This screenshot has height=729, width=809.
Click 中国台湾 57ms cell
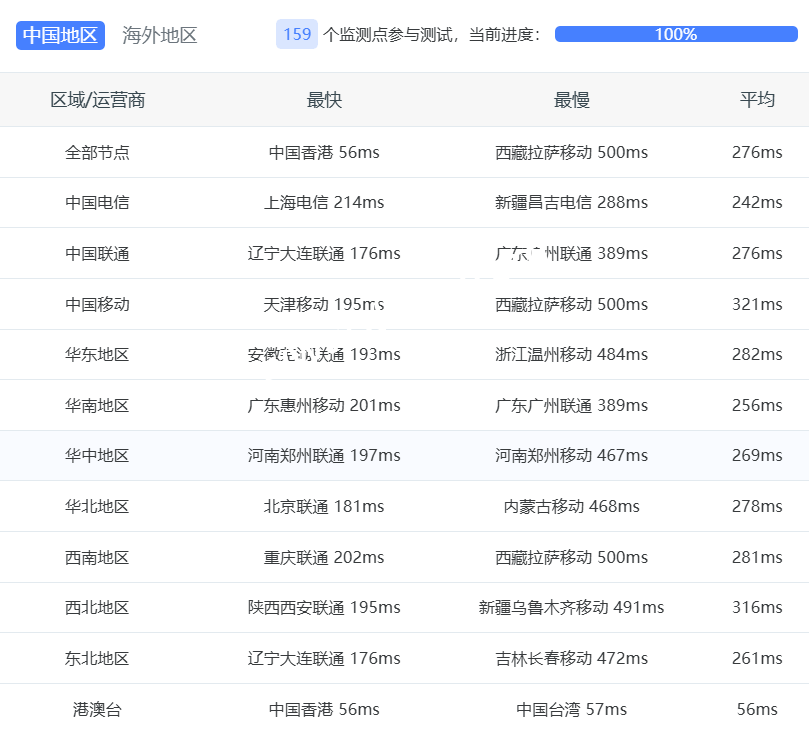point(571,709)
